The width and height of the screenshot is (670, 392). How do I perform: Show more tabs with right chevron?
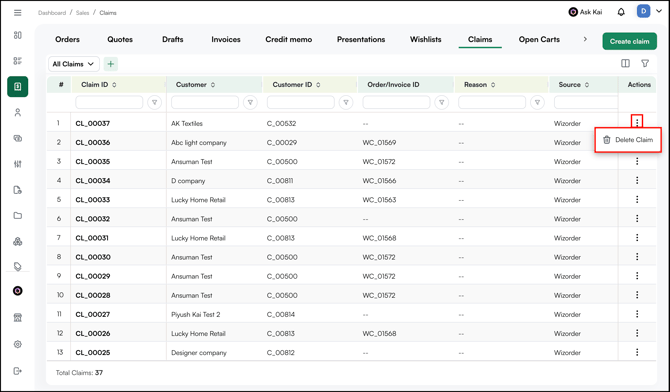pos(585,39)
